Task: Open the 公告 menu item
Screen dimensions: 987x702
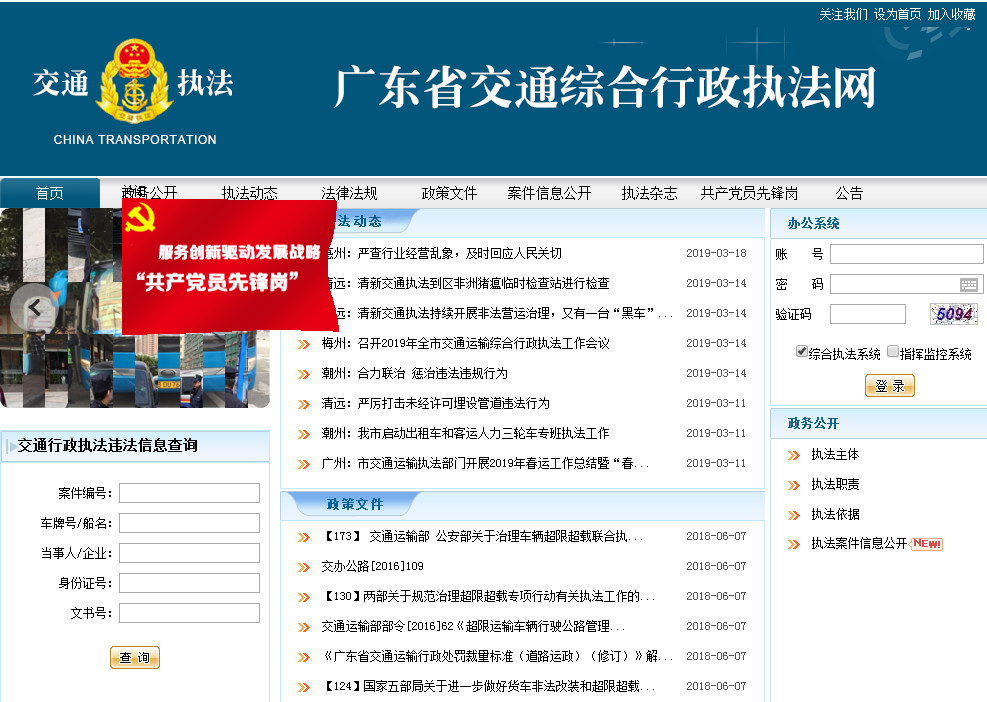Action: pos(849,193)
